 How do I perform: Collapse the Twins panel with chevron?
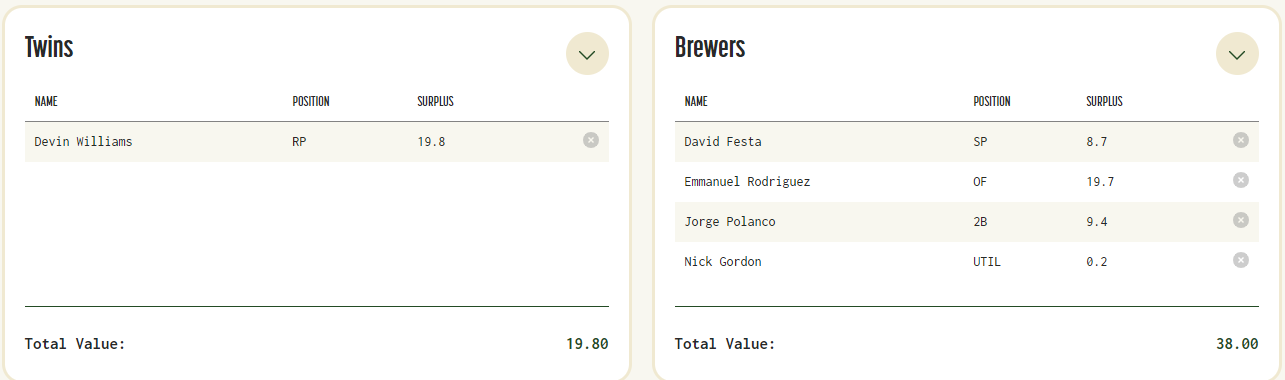click(587, 54)
